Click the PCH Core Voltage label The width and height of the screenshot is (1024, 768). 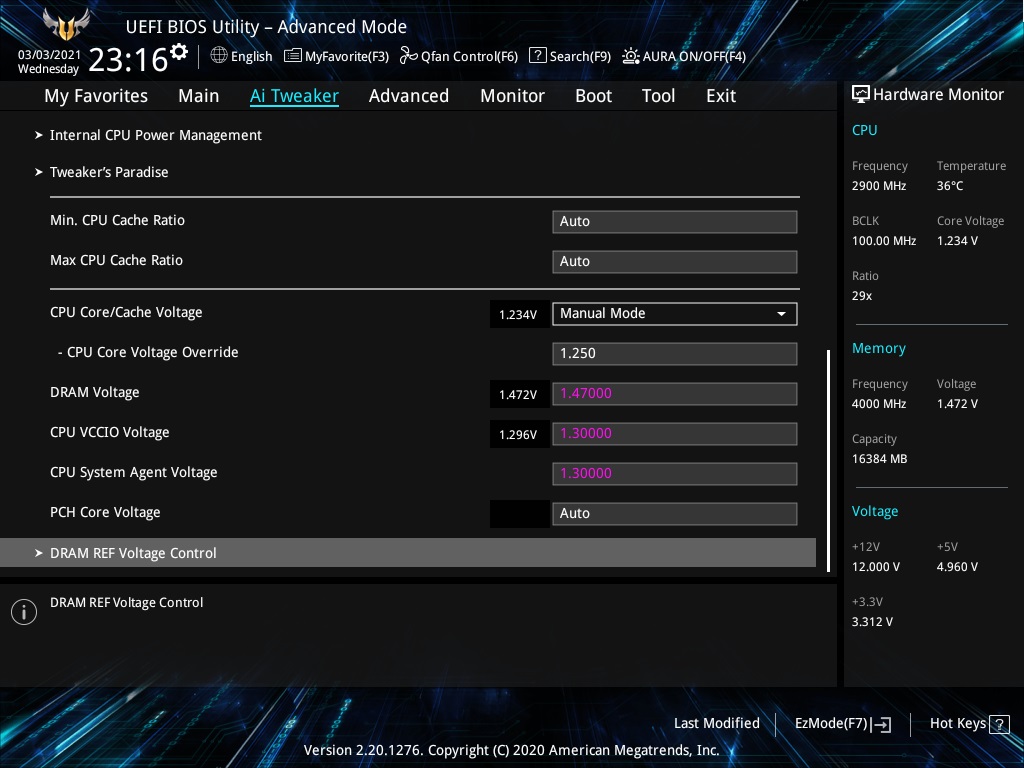click(x=105, y=512)
